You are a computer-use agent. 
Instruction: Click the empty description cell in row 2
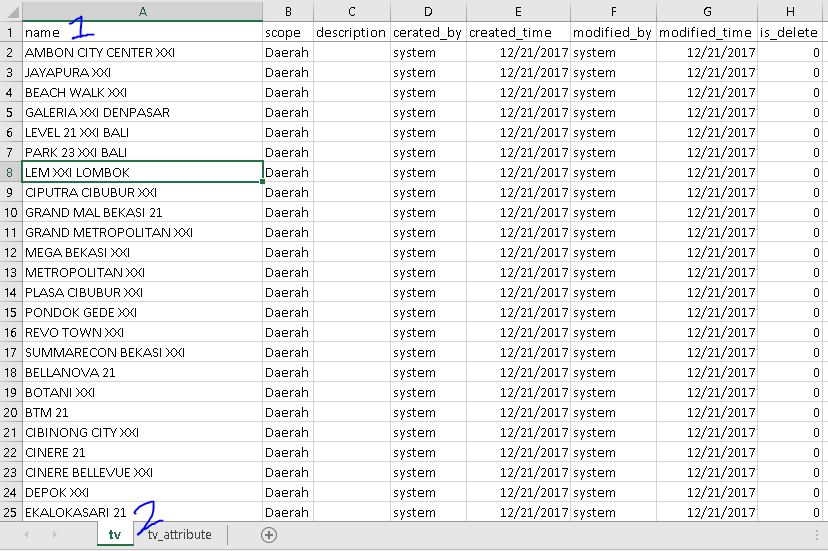[x=351, y=52]
